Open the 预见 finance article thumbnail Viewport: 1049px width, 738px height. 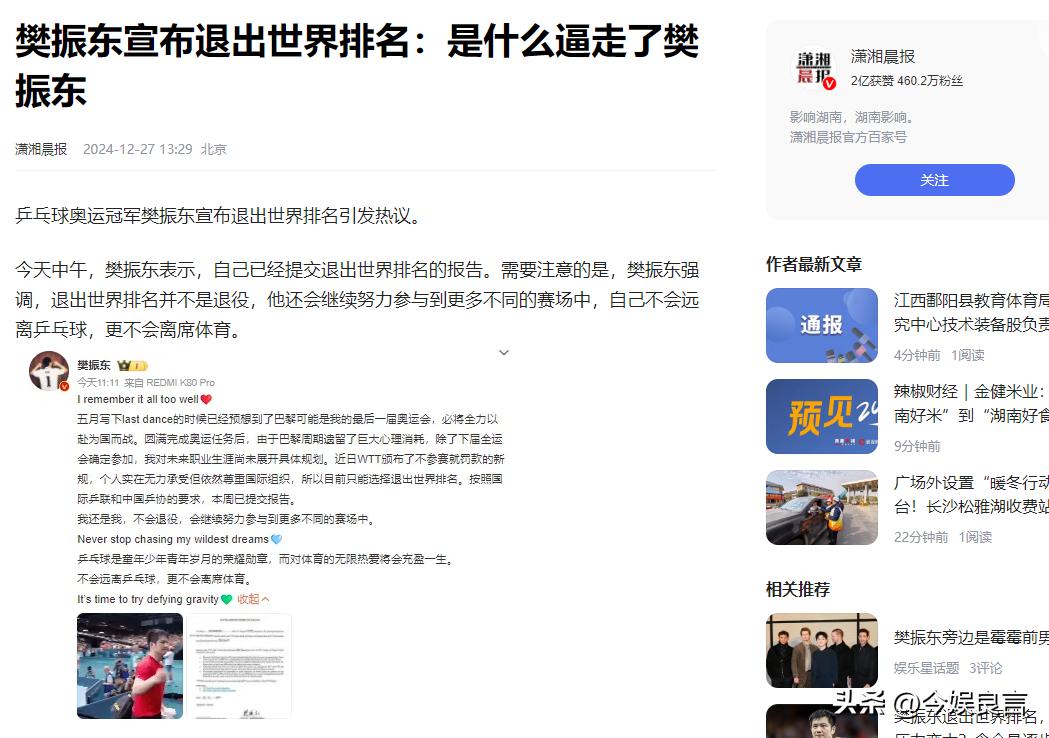point(822,416)
